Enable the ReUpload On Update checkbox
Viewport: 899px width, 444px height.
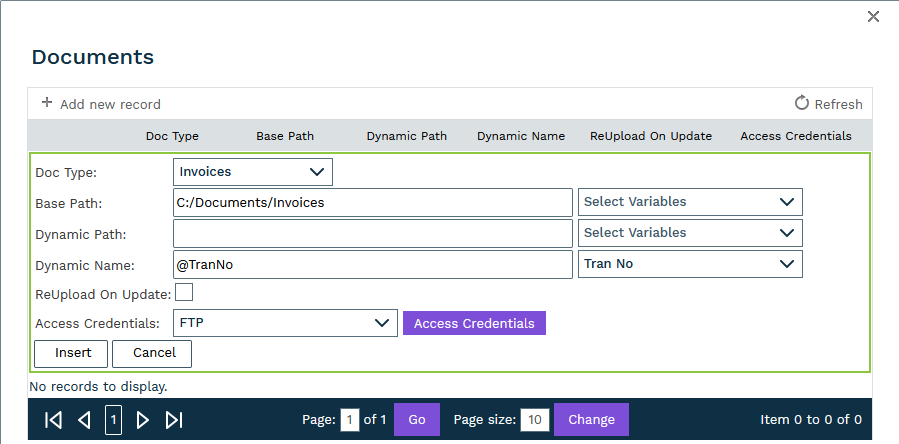184,292
